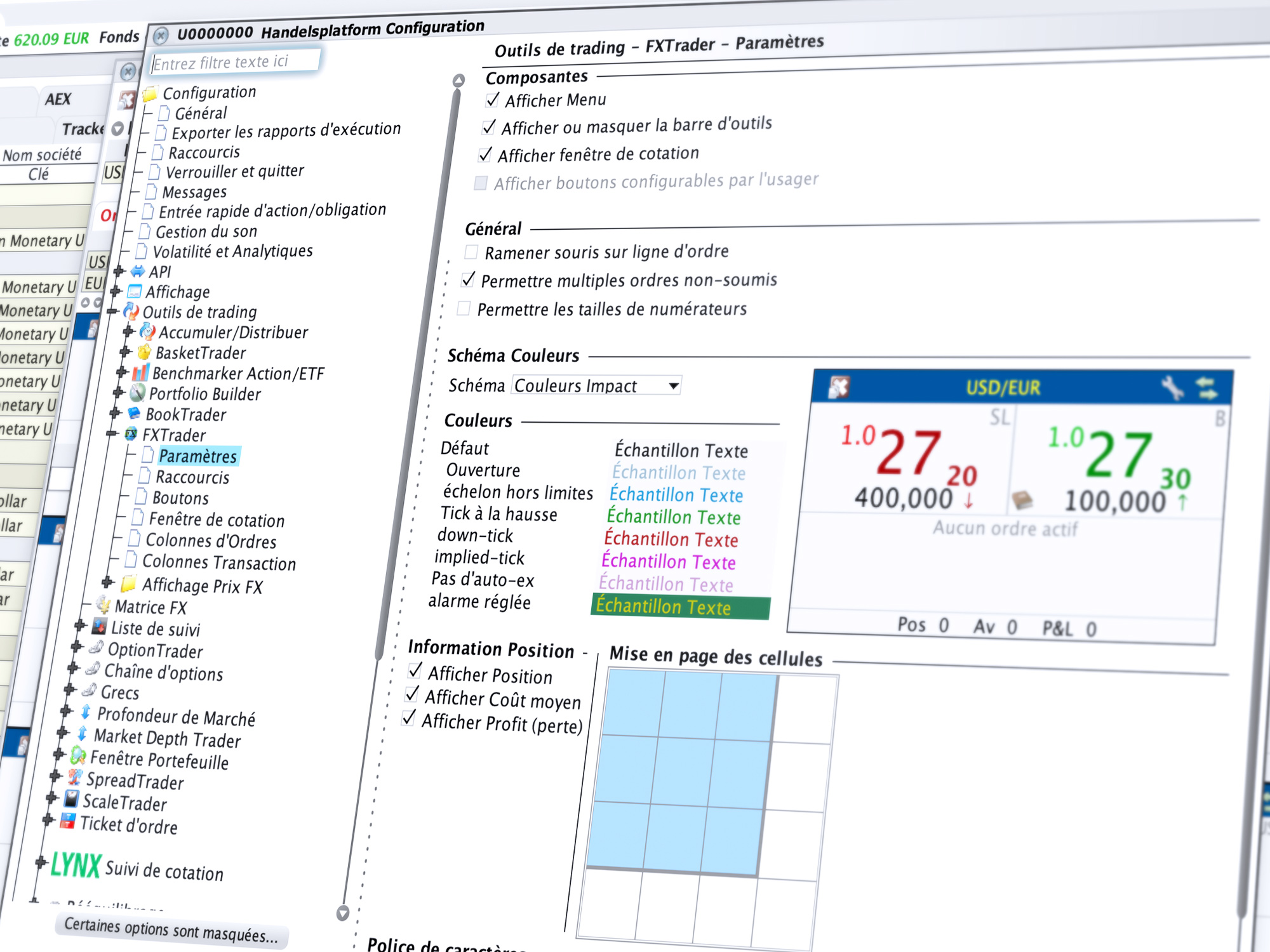Image resolution: width=1270 pixels, height=952 pixels.
Task: Open Exporter les rapports d'exécution
Action: point(286,131)
